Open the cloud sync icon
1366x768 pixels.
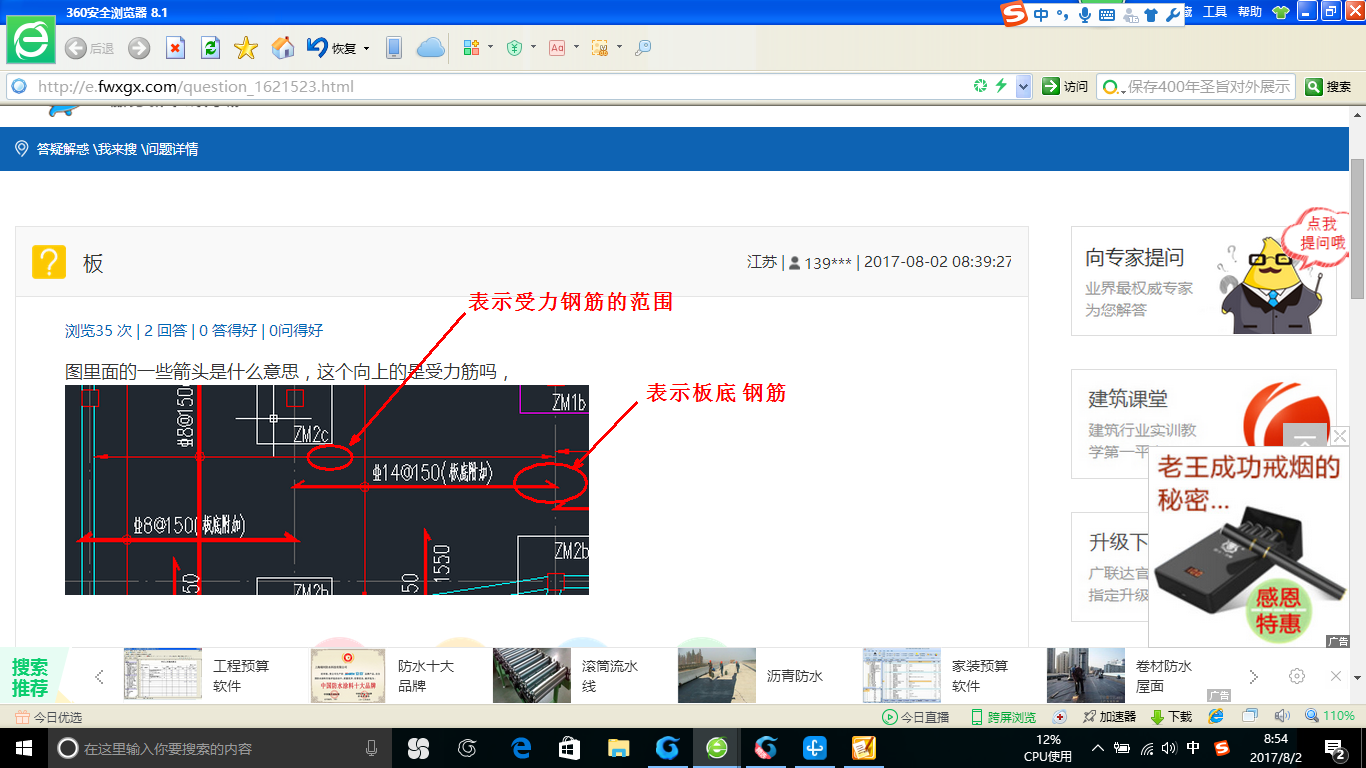(430, 48)
